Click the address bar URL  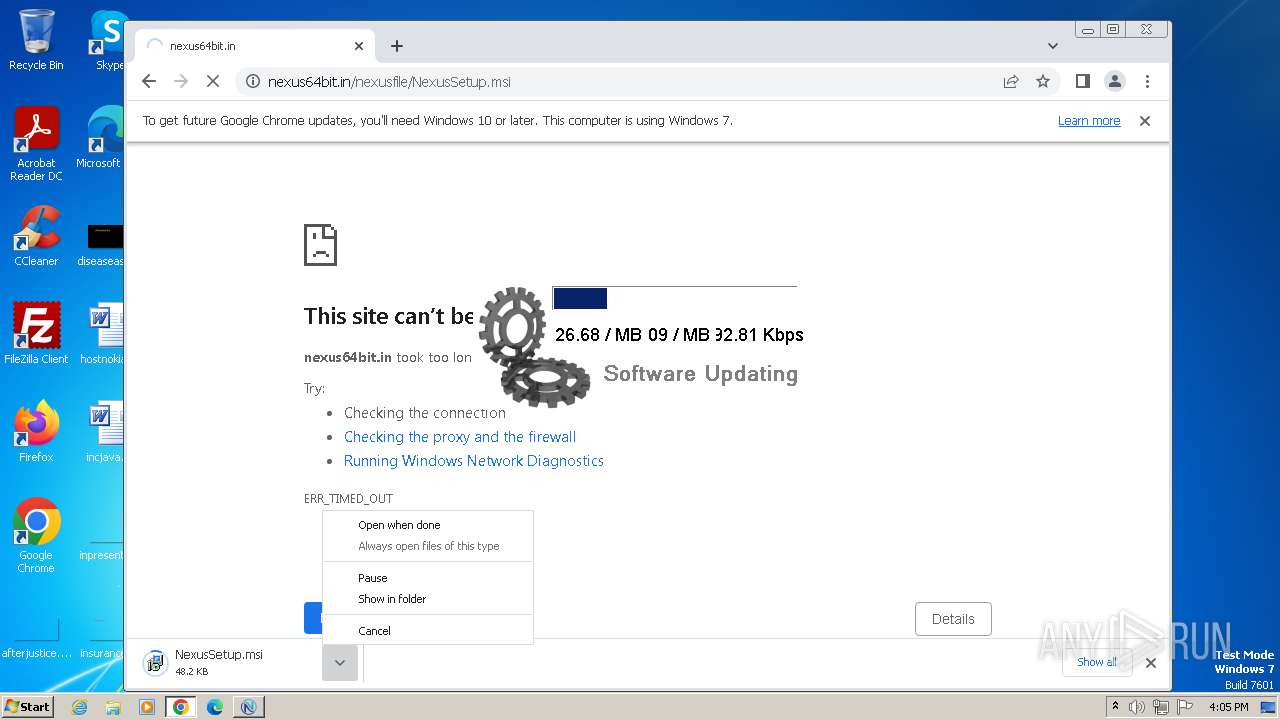390,81
